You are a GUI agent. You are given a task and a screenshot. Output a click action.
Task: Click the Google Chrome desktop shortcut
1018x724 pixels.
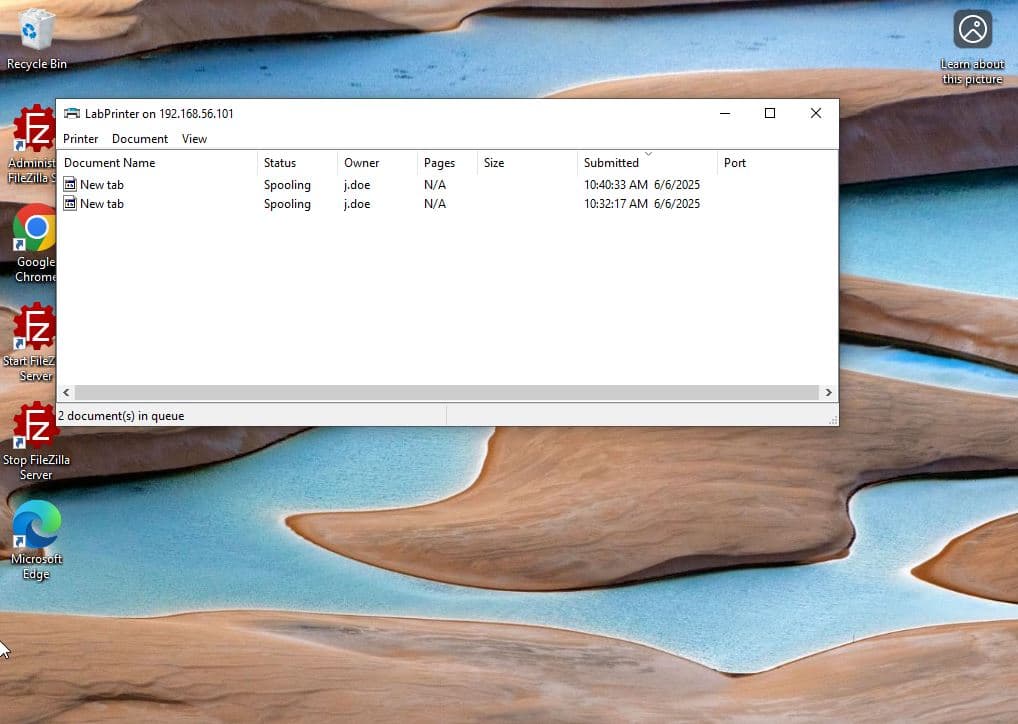(x=35, y=231)
